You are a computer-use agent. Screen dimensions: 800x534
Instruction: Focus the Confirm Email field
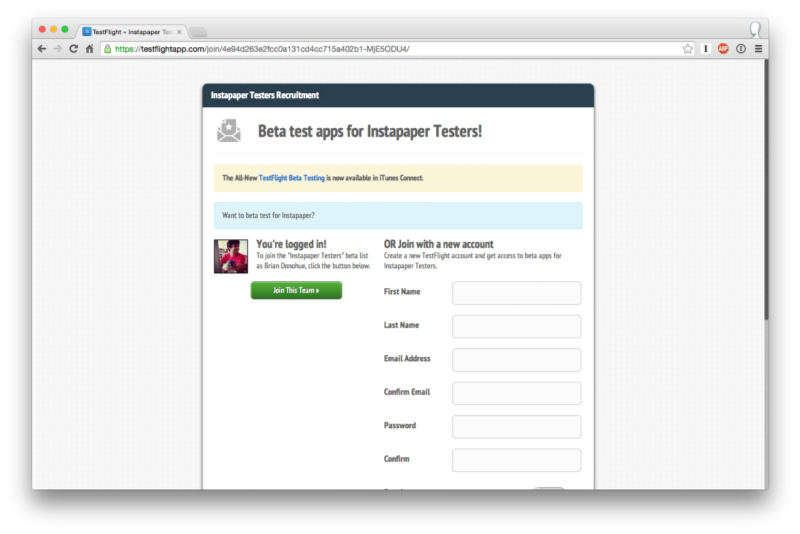516,393
